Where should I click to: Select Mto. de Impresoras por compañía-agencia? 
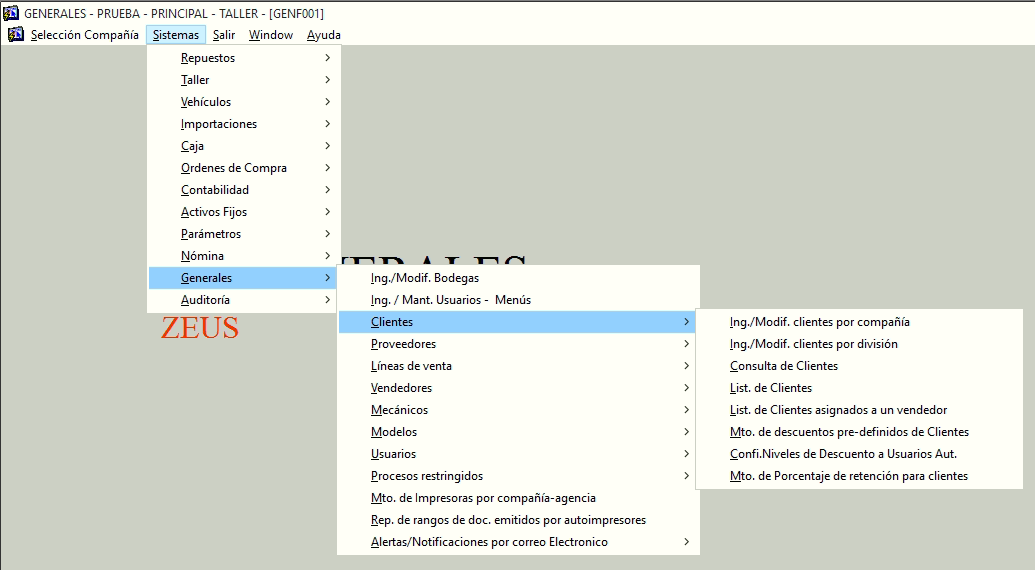483,498
